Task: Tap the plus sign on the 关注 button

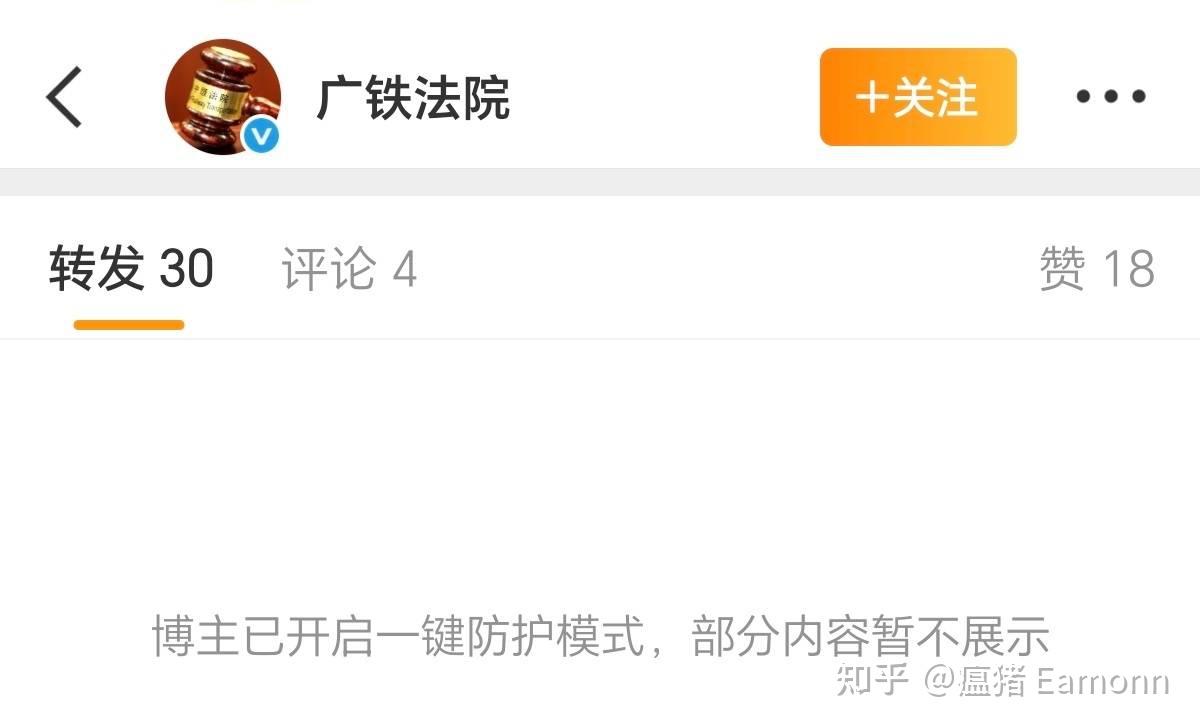Action: [873, 97]
